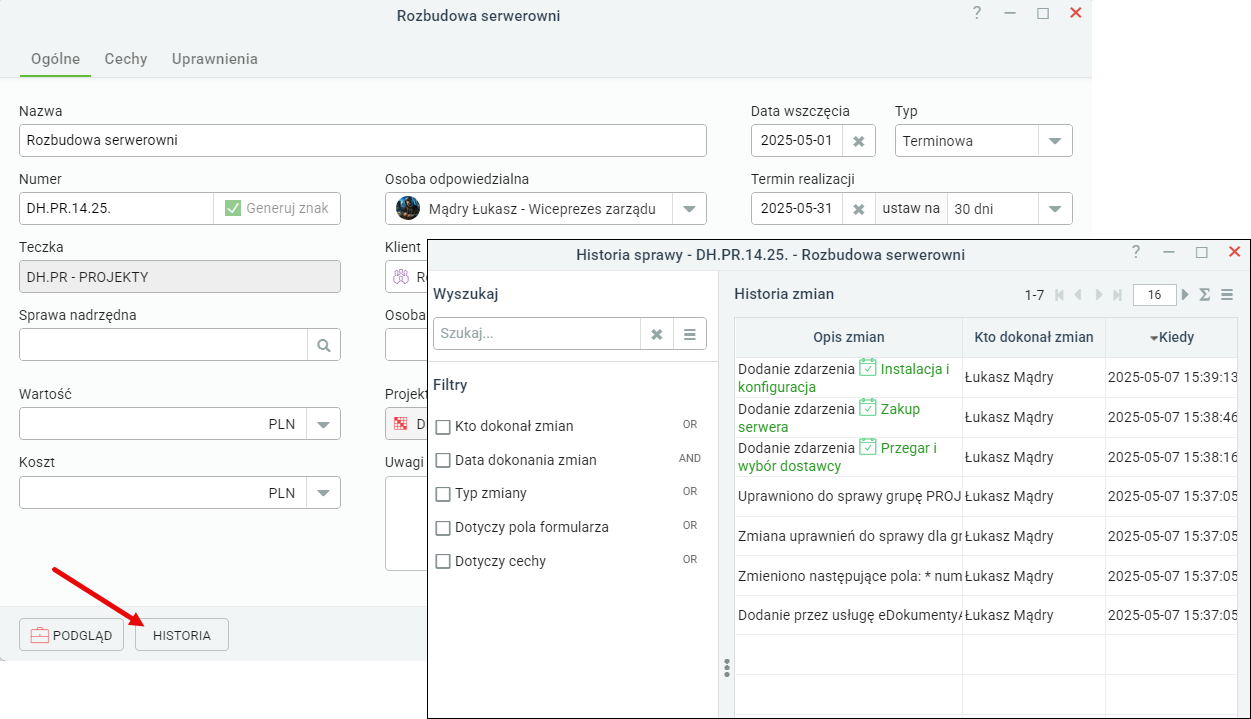1251x719 pixels.
Task: Toggle the Generuj znak checkbox
Action: (233, 208)
